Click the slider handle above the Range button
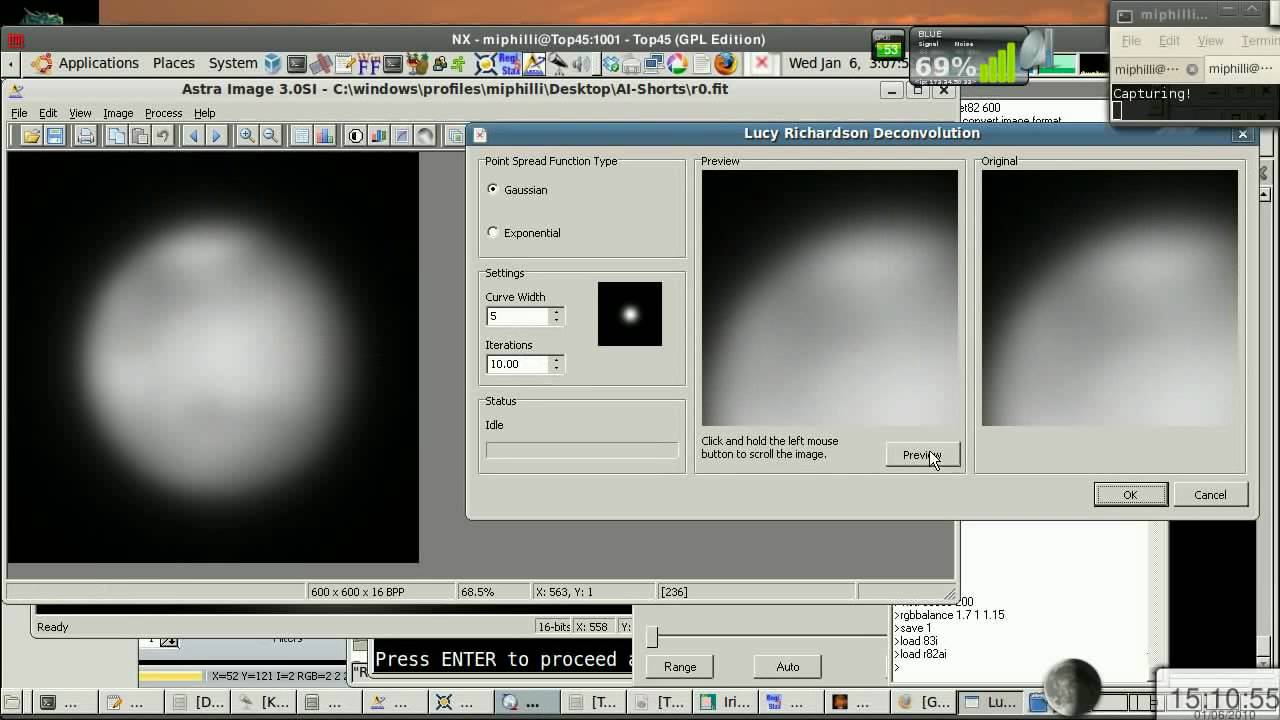 tap(652, 636)
